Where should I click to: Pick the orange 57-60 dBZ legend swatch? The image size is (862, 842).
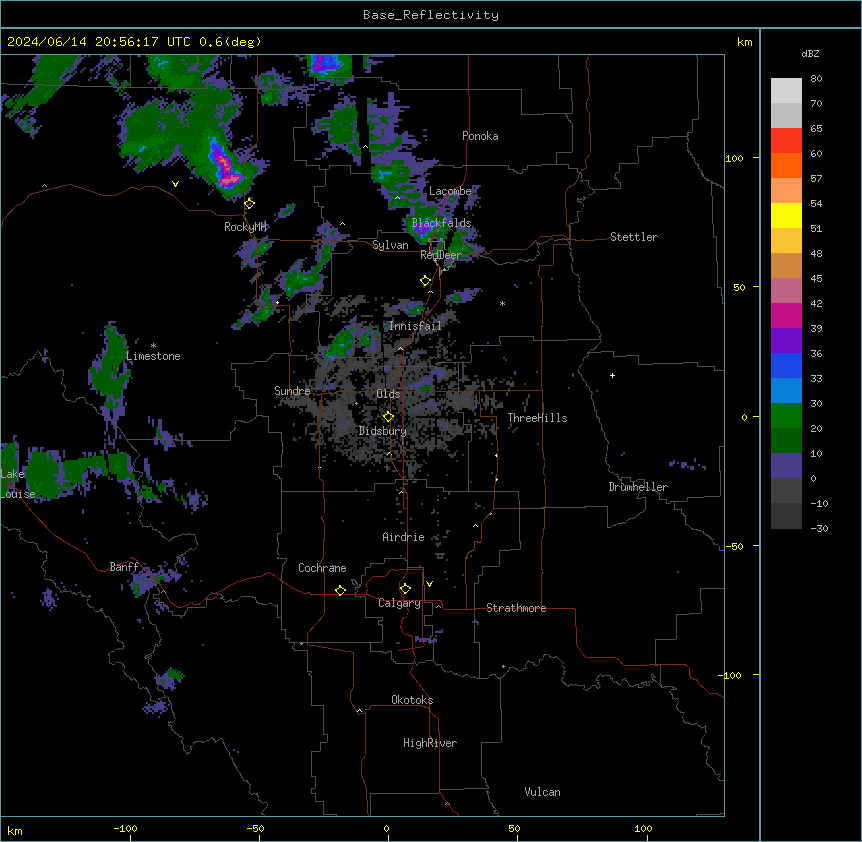pyautogui.click(x=786, y=165)
